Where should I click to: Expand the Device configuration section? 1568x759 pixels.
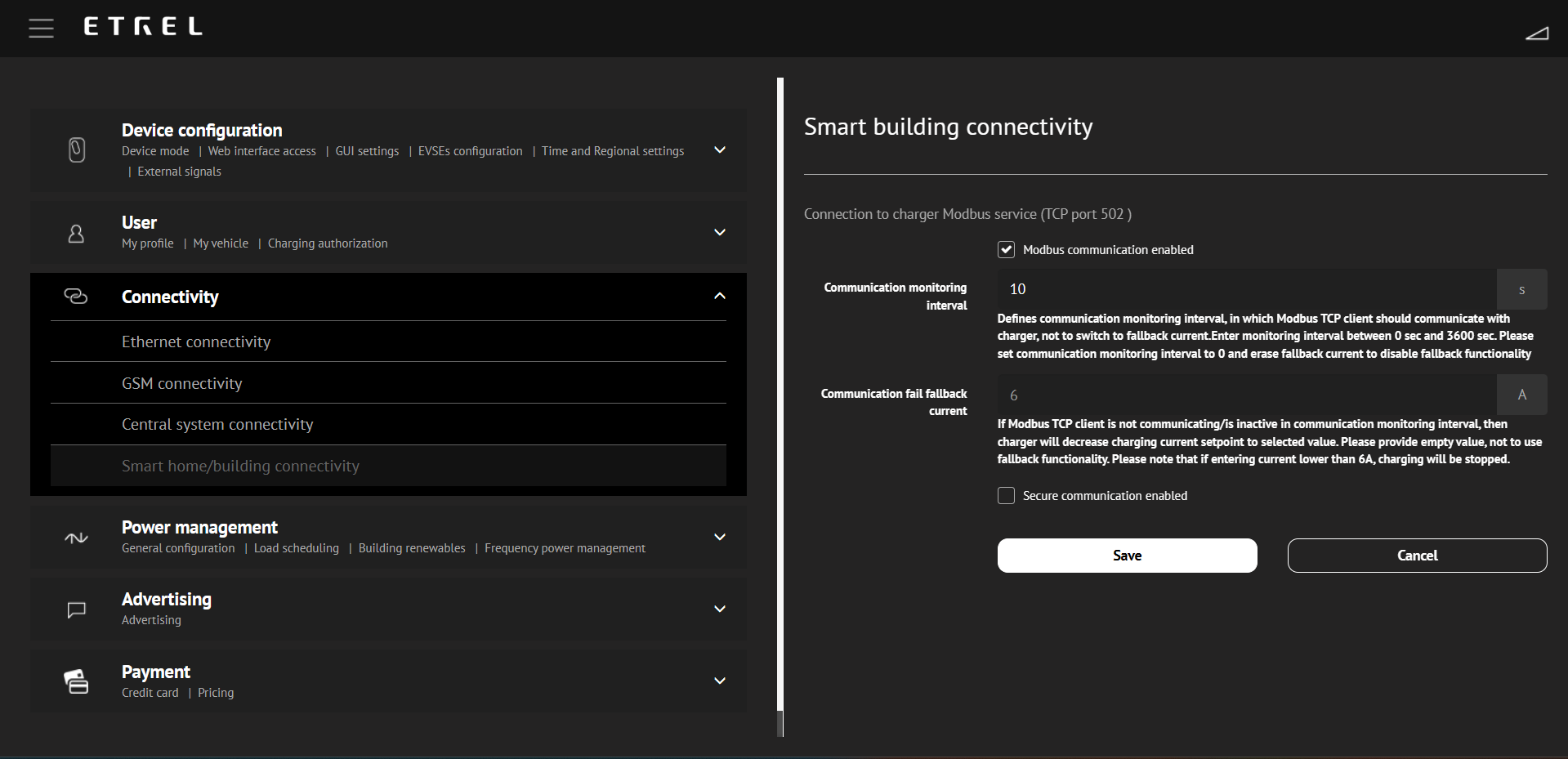[719, 150]
